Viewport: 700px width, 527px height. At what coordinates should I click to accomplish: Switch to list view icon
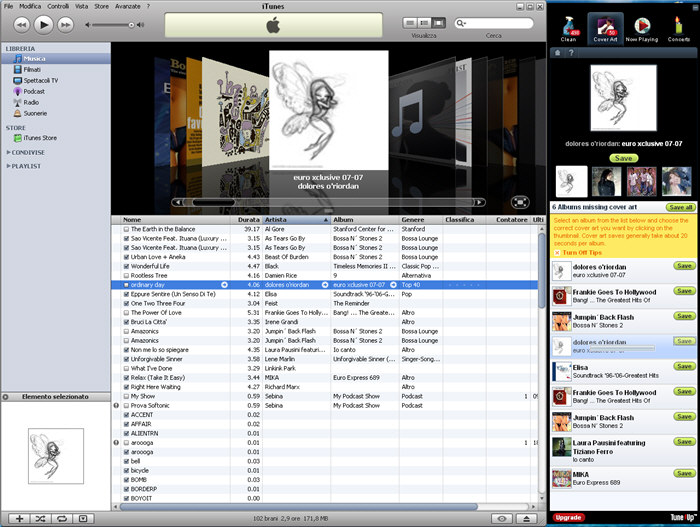(x=410, y=23)
